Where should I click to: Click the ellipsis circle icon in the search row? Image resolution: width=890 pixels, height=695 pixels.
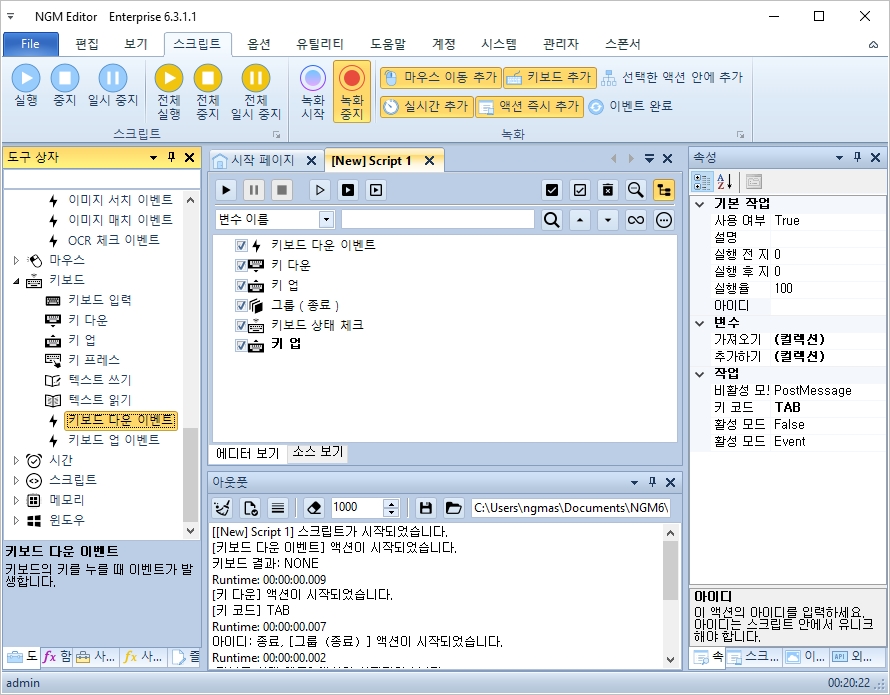tap(664, 220)
